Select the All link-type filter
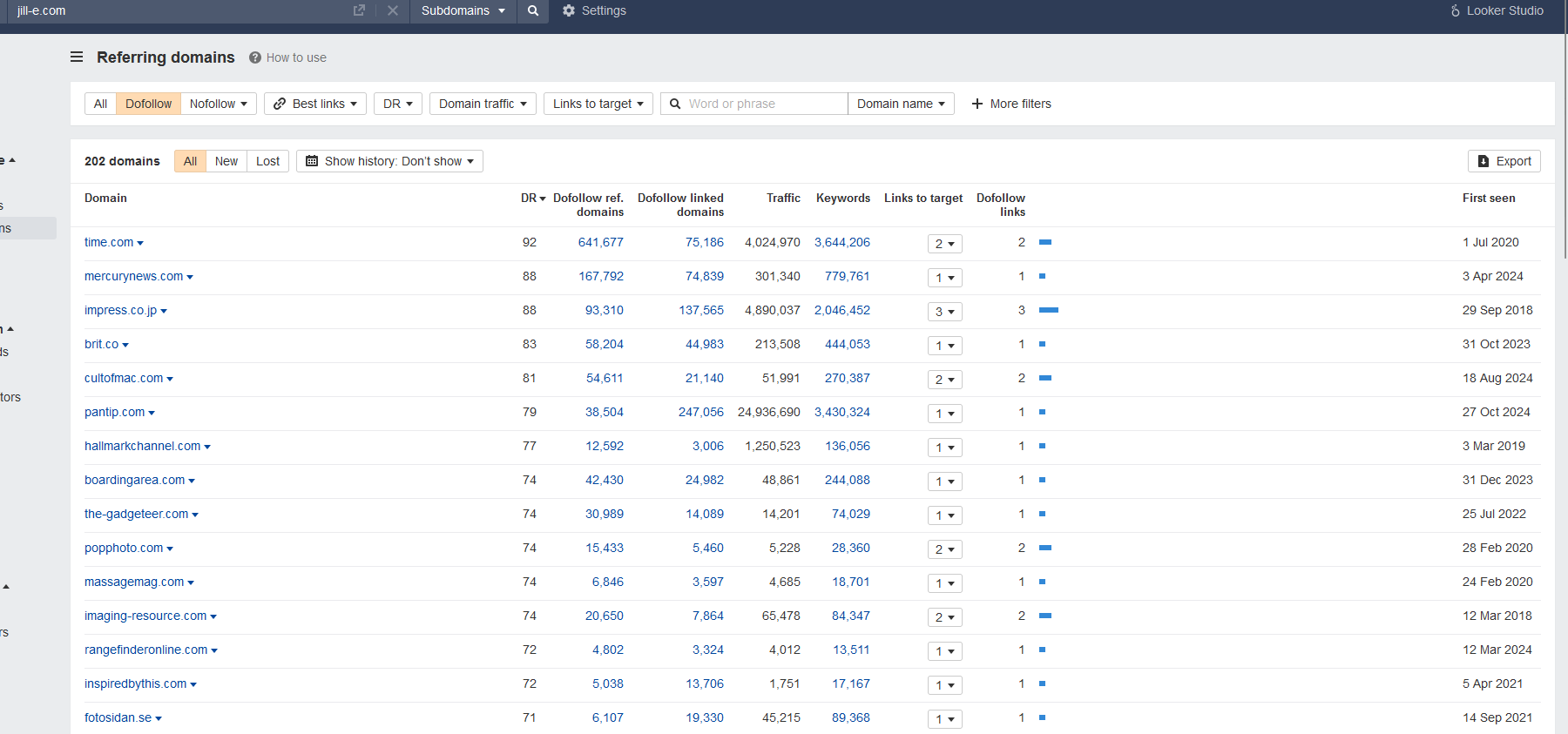Viewport: 1568px width, 734px height. click(x=100, y=104)
